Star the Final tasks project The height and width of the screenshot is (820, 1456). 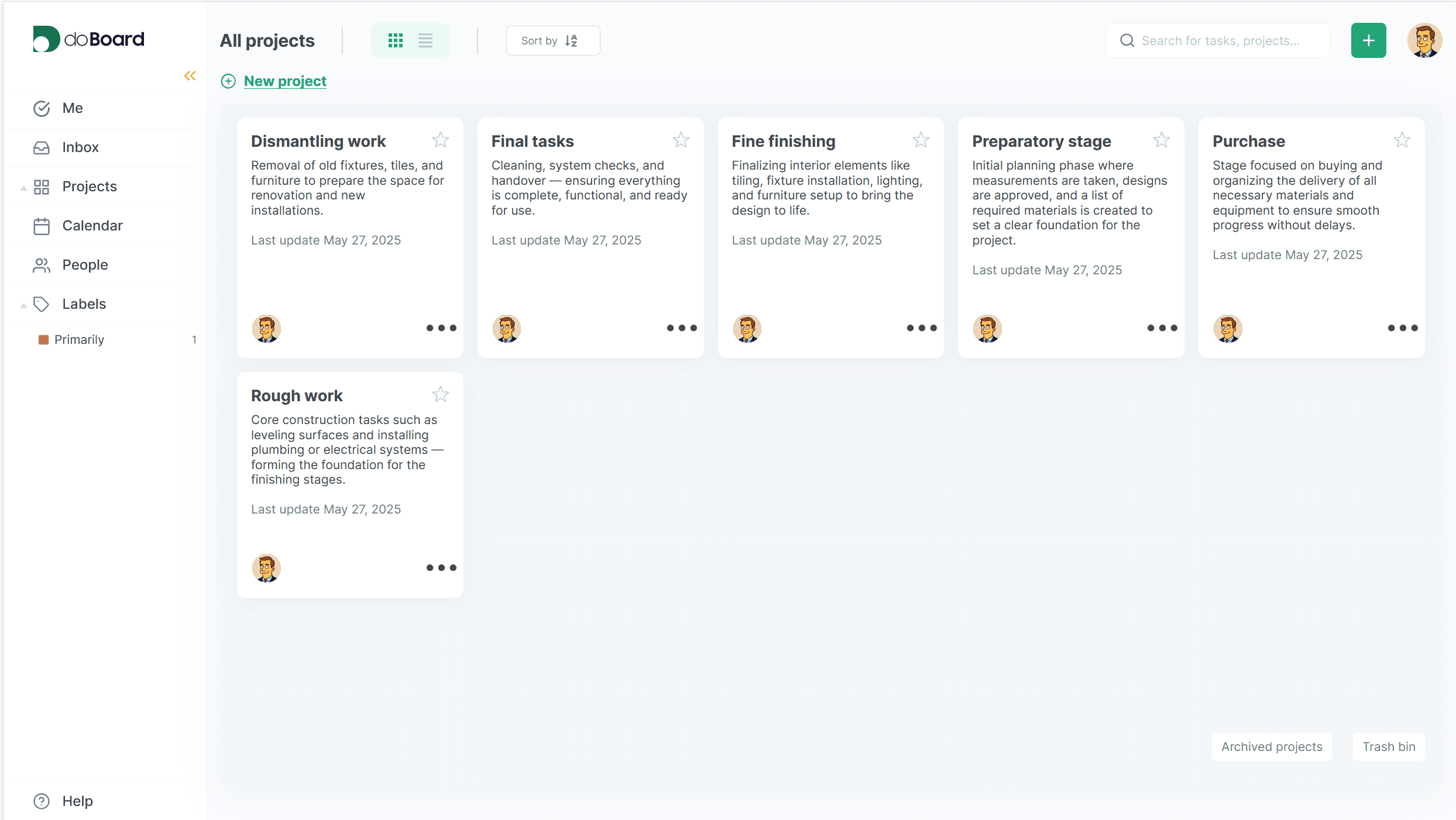681,140
